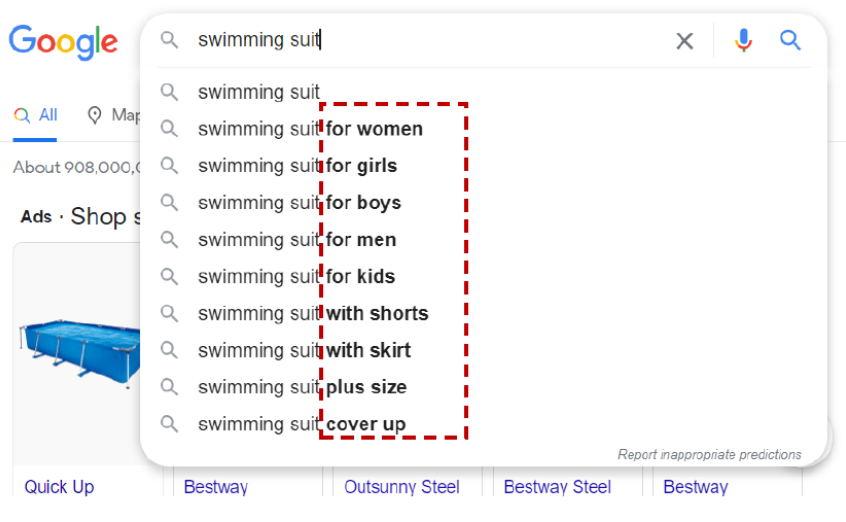
Task: Open the All results tab
Action: coord(36,115)
